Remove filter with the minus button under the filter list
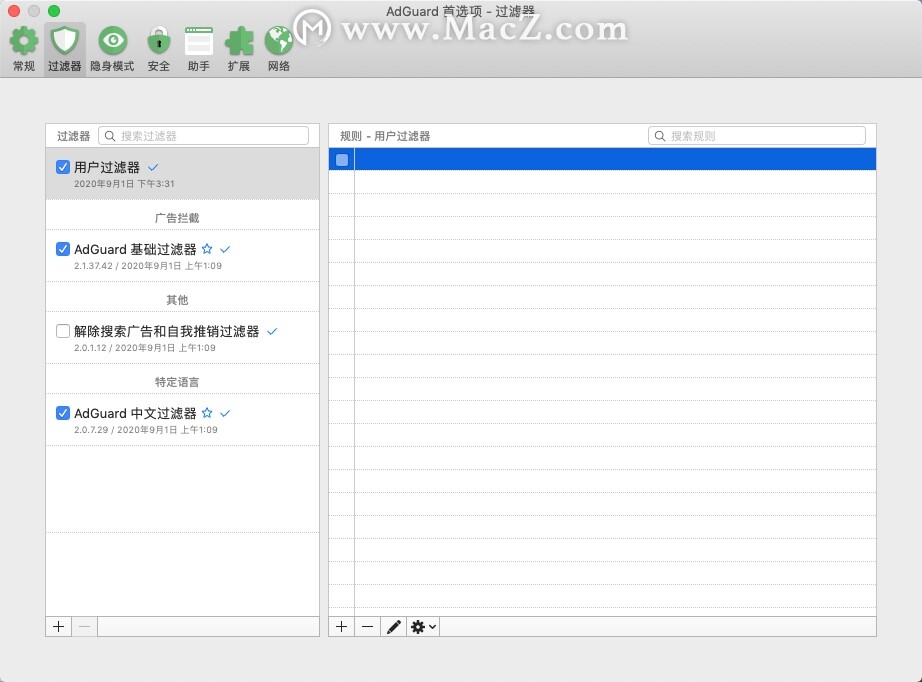 (x=84, y=627)
